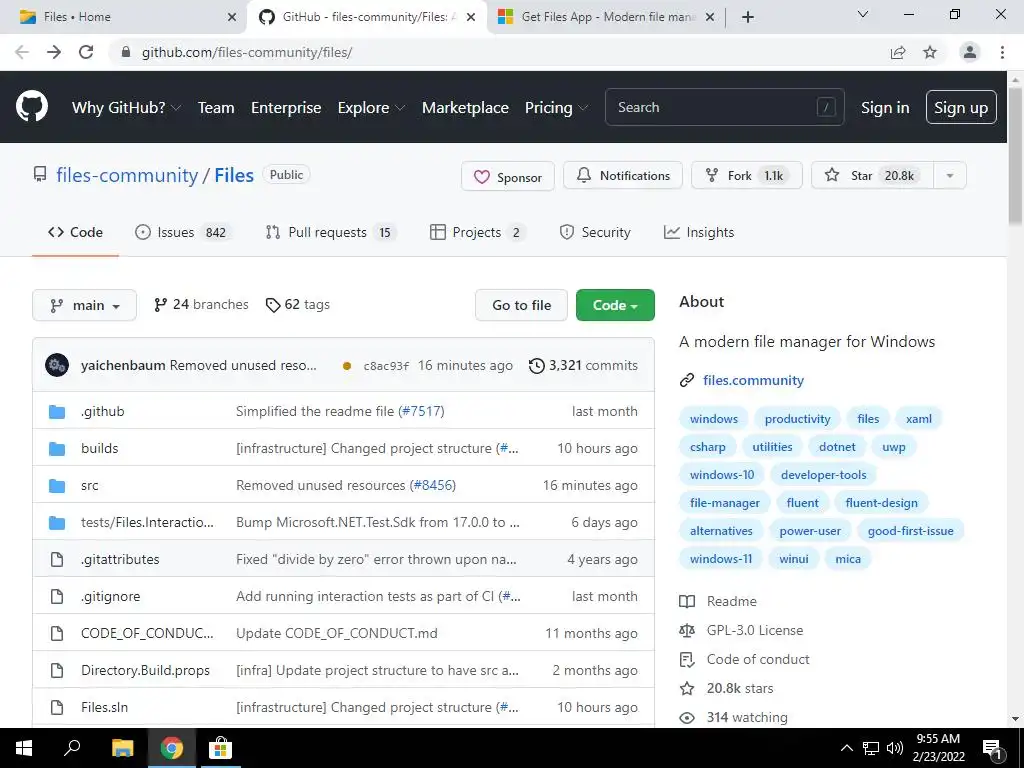The width and height of the screenshot is (1024, 768).
Task: Select the good-first-issue topic tag
Action: coord(910,531)
